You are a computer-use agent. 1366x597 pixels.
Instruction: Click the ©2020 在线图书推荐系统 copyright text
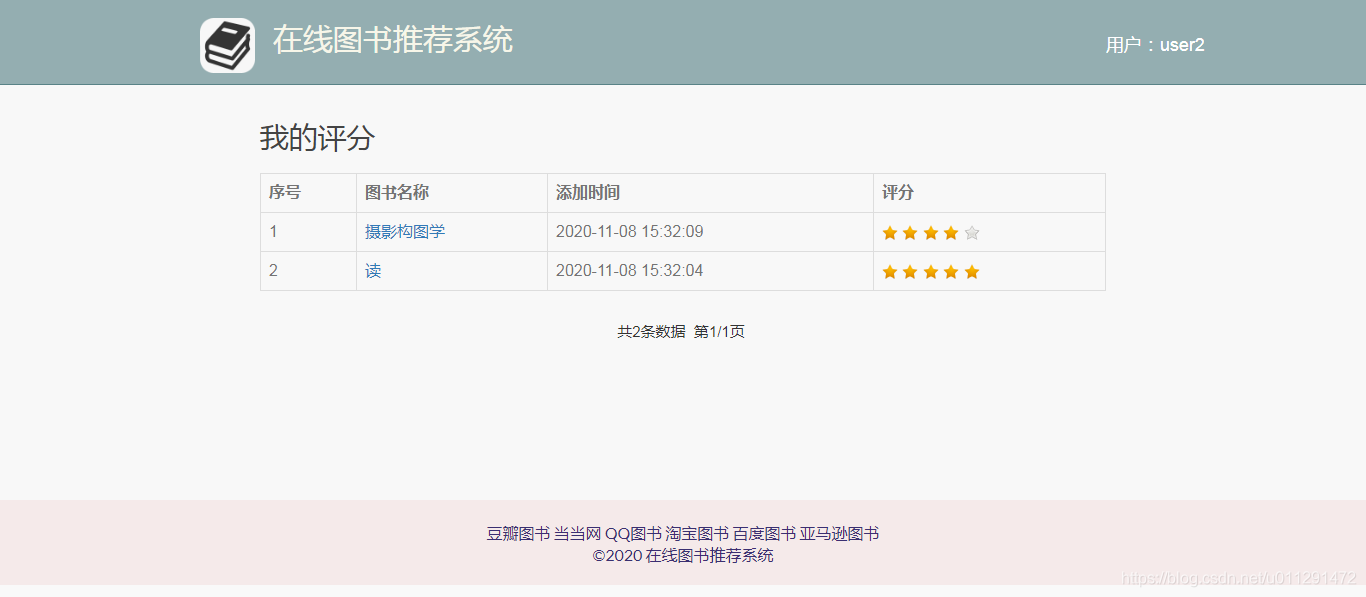click(683, 556)
